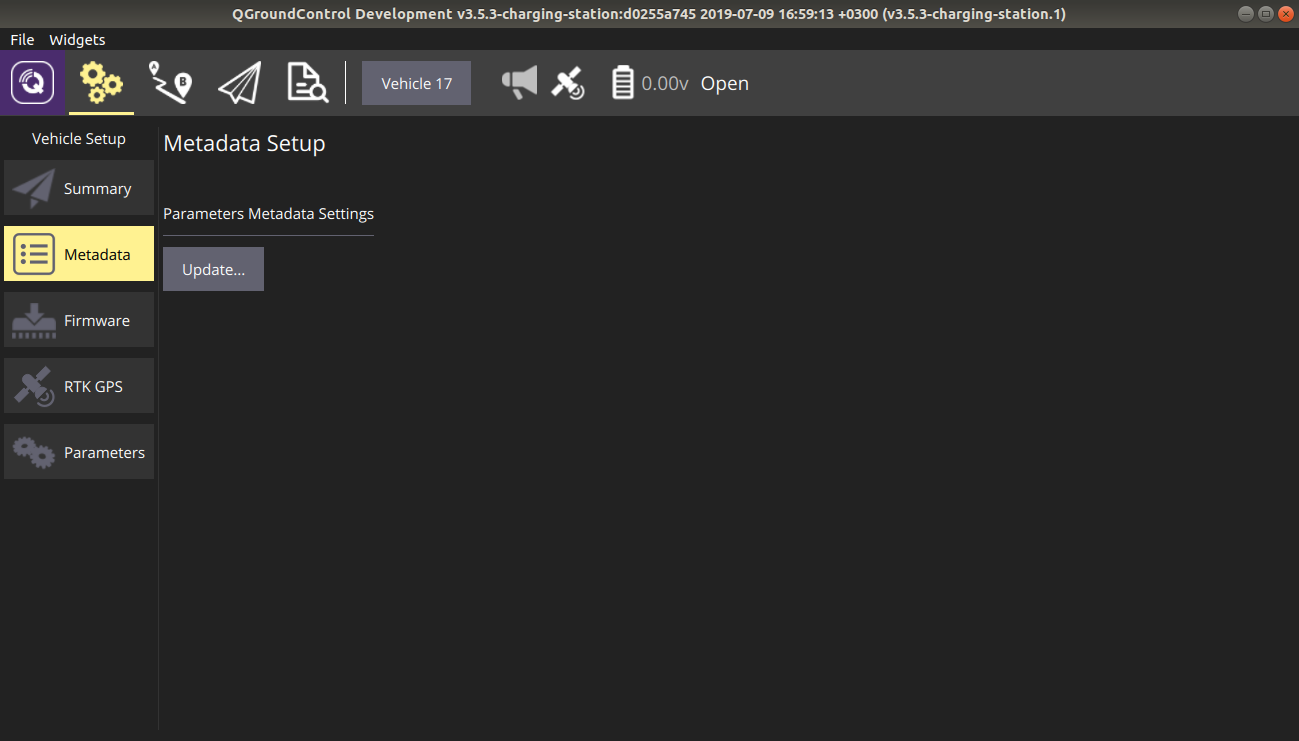The width and height of the screenshot is (1299, 741).
Task: Open the Widgets menu
Action: click(77, 40)
